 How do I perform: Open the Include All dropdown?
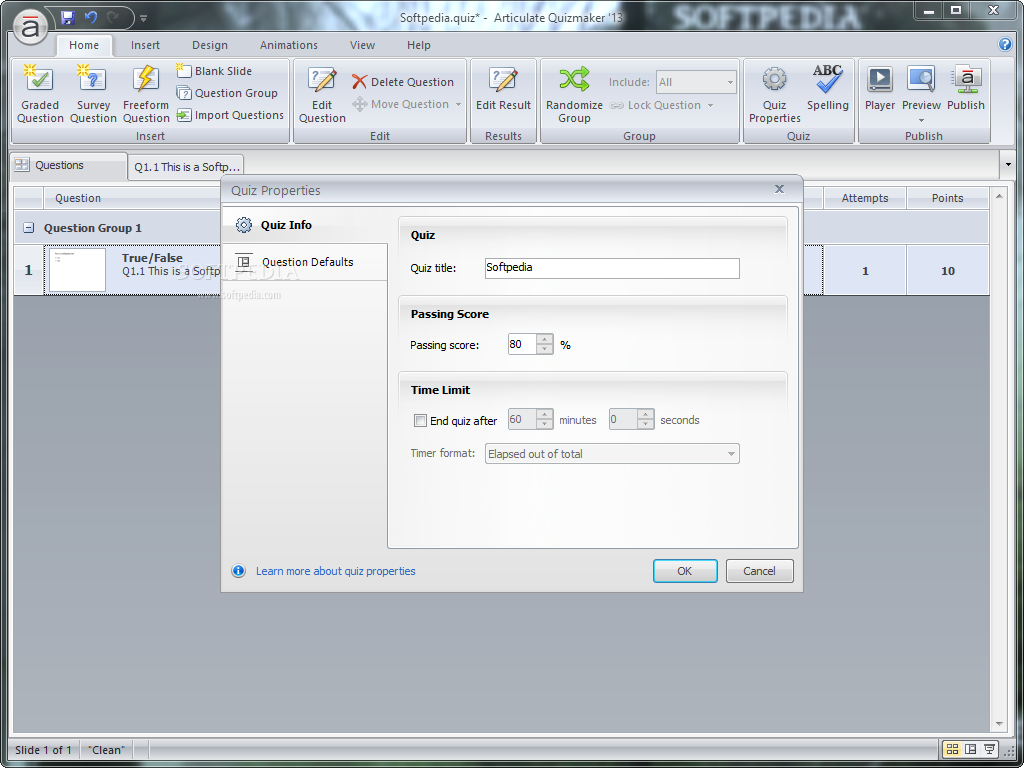click(696, 82)
